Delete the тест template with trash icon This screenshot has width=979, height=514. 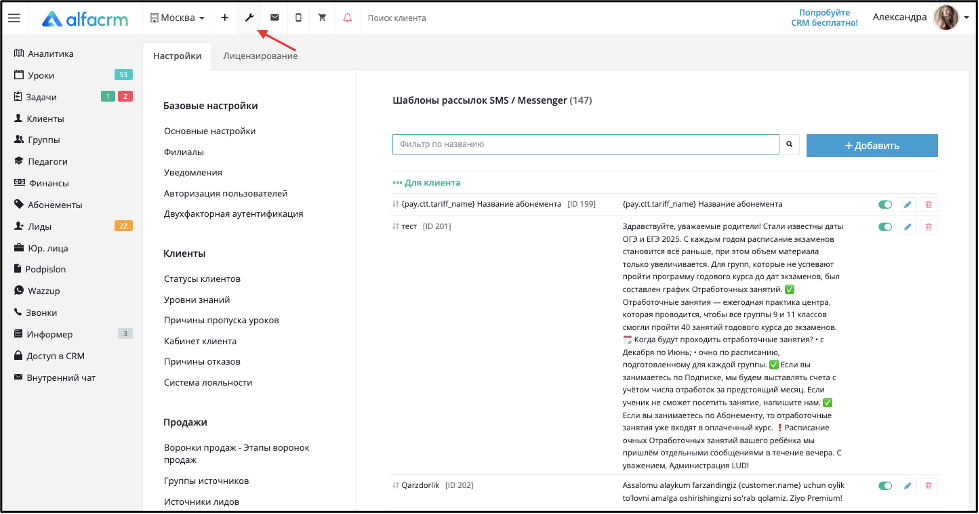[928, 227]
